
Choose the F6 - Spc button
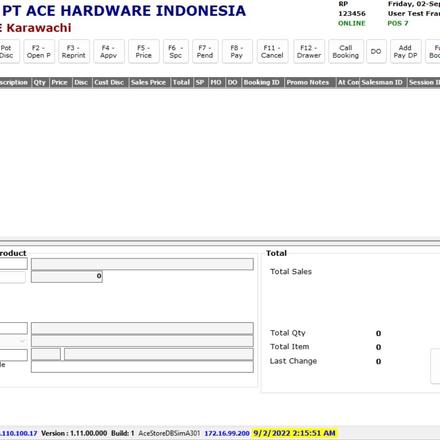pos(176,52)
